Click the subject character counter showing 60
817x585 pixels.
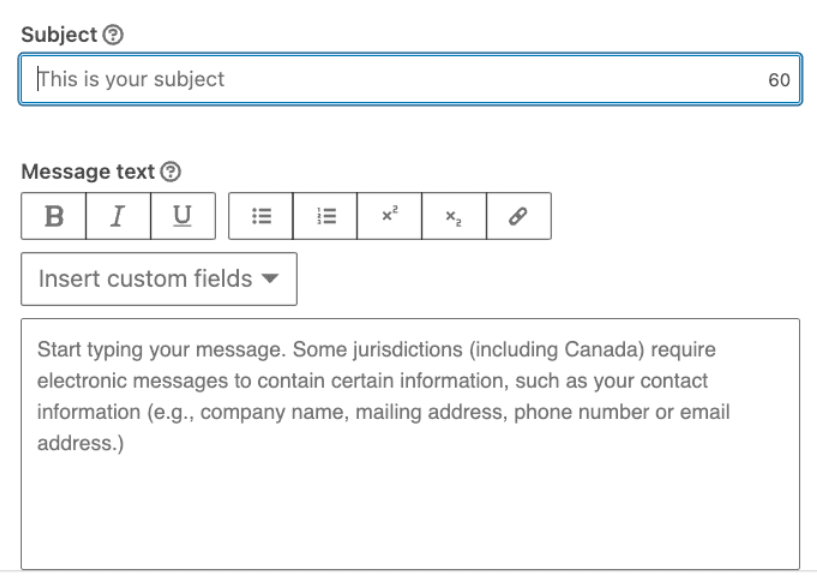779,79
